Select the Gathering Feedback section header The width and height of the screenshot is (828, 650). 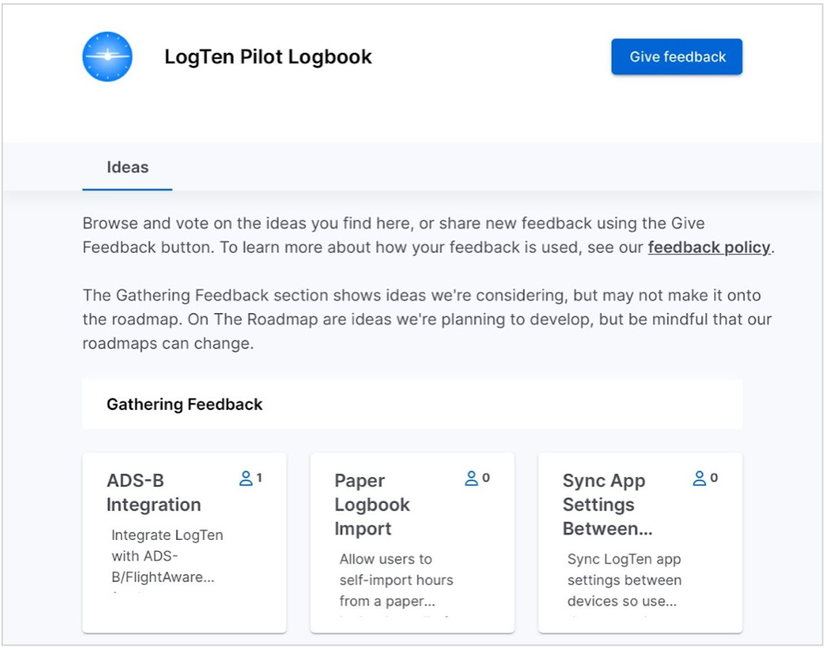coord(185,404)
